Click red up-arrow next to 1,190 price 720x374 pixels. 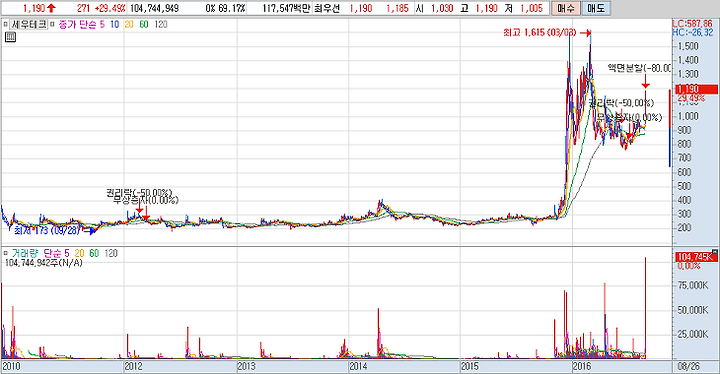51,8
